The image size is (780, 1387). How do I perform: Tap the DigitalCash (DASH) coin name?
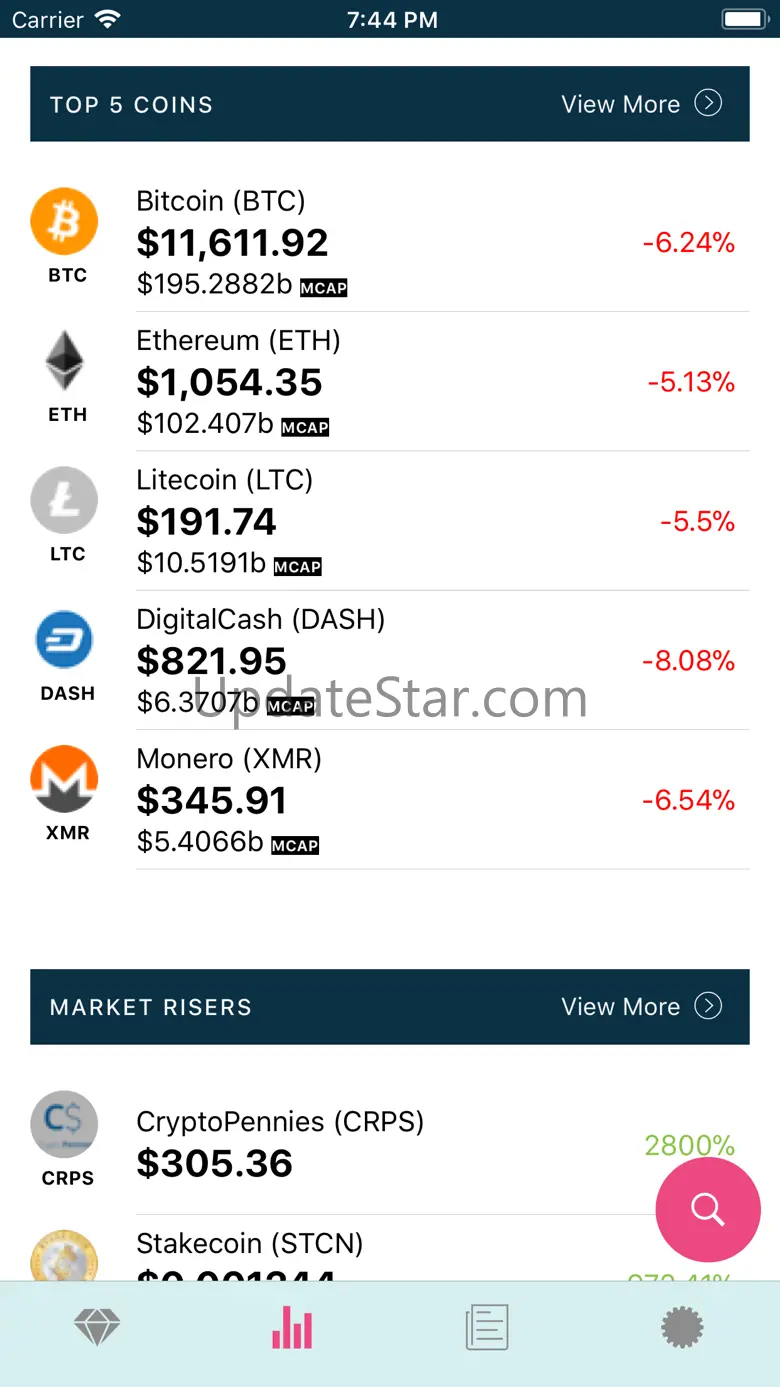[x=260, y=620]
